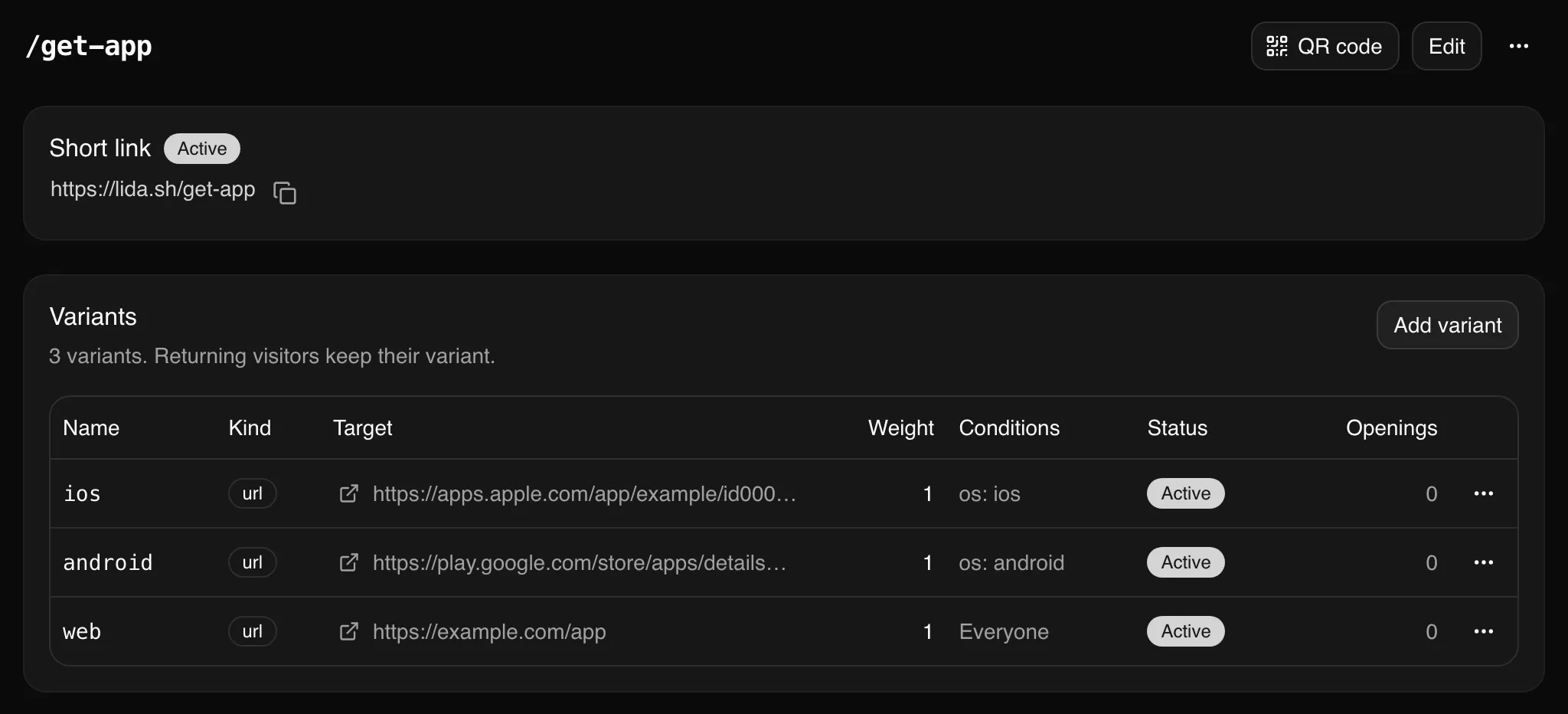The image size is (1568, 714).
Task: Click the Variants section heading
Action: click(x=93, y=316)
